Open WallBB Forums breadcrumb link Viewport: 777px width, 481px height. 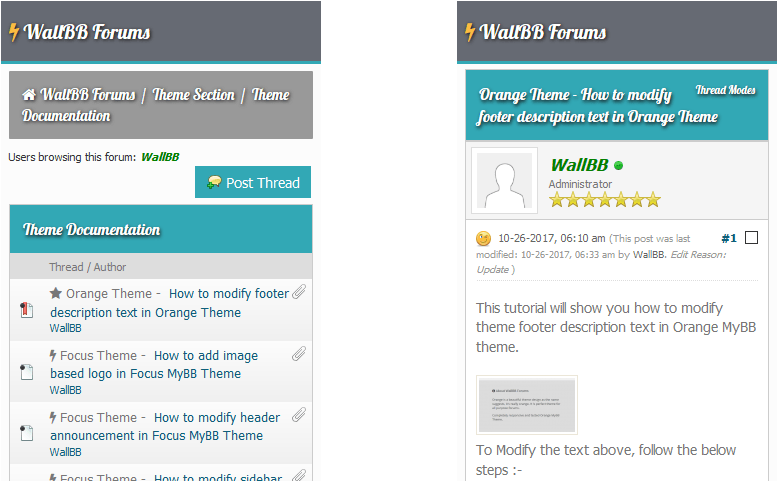pos(88,95)
